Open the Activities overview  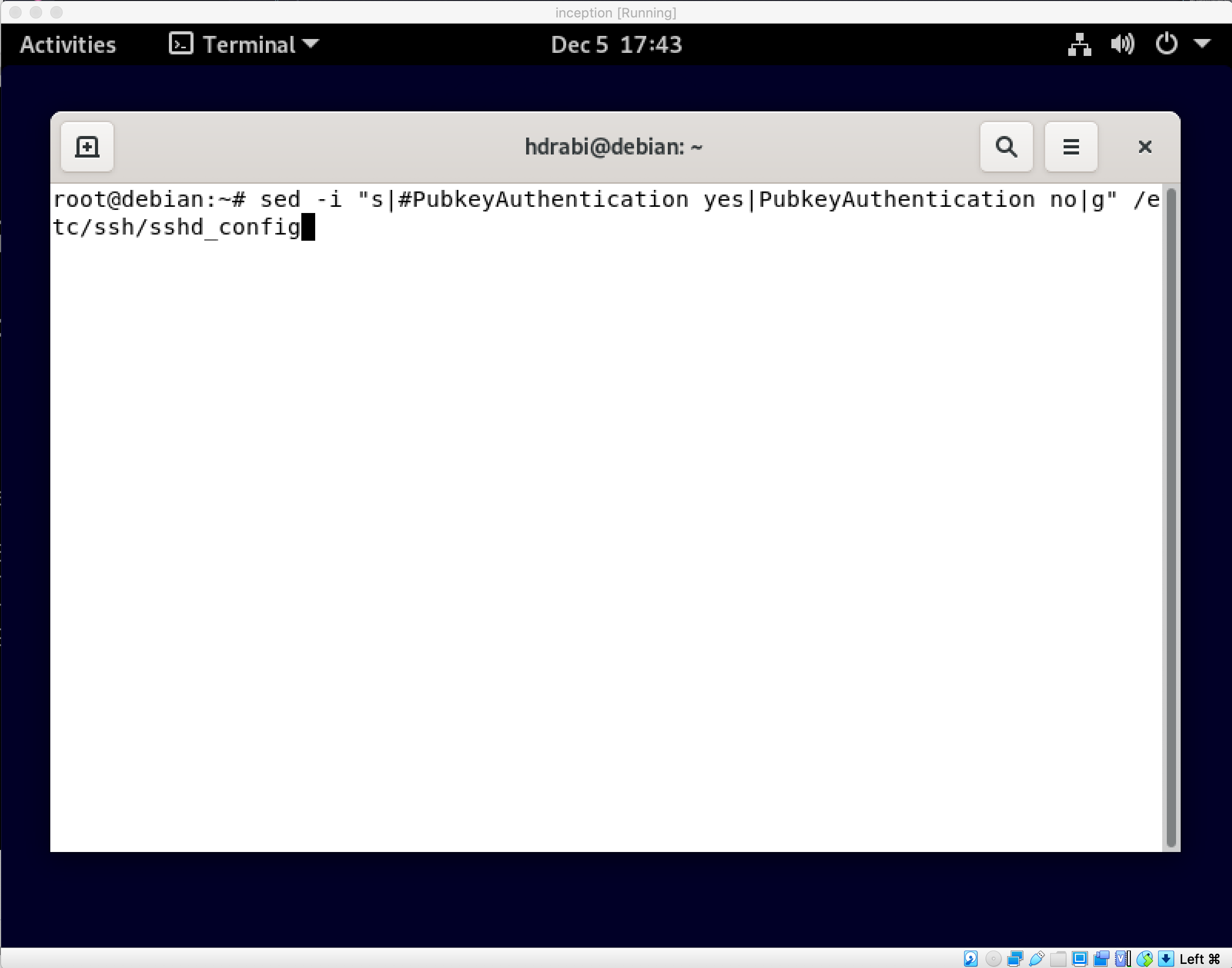pyautogui.click(x=67, y=44)
